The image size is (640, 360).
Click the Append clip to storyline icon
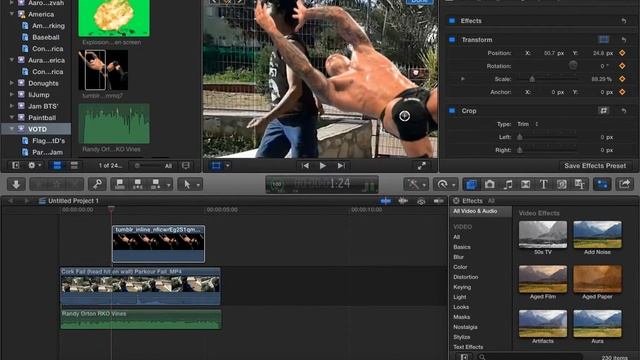[156, 184]
